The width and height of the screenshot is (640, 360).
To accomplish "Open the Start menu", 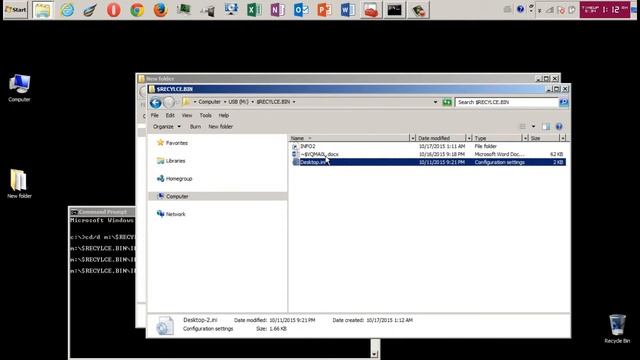I will [16, 9].
